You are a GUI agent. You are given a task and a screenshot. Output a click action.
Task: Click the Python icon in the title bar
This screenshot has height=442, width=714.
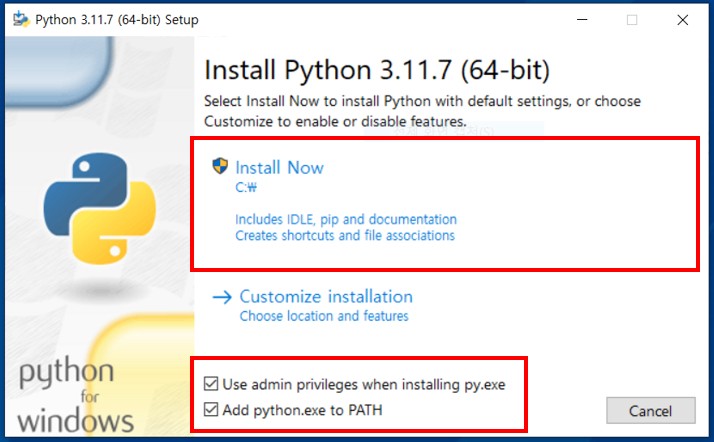pos(20,19)
